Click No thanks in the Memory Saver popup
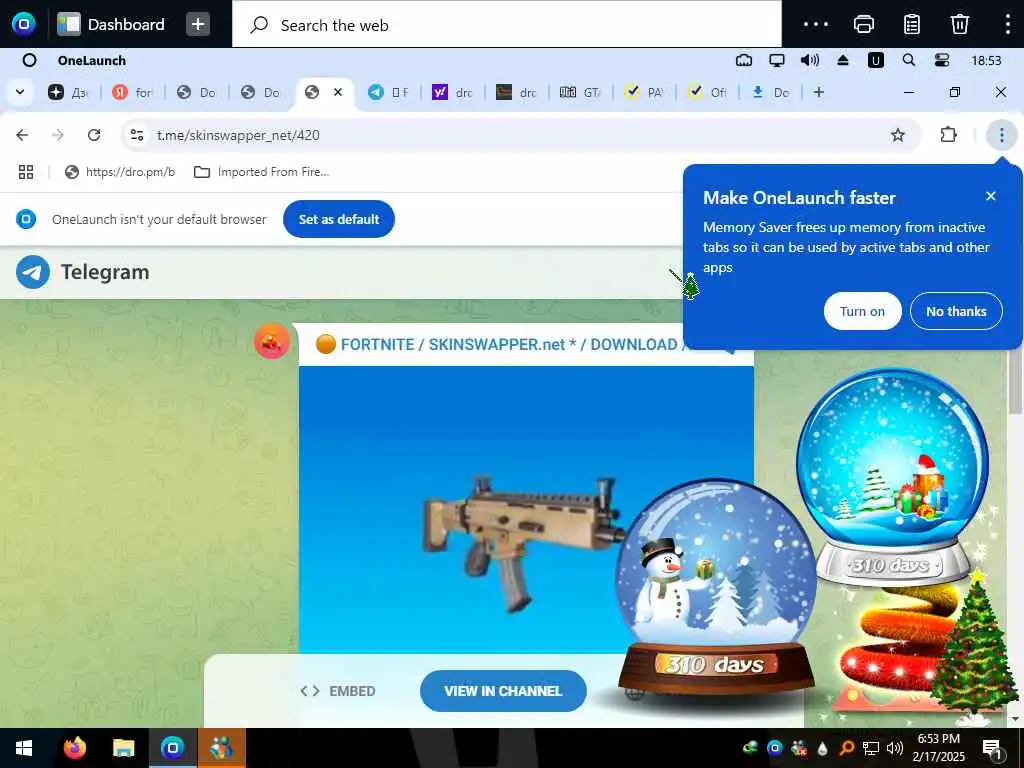The width and height of the screenshot is (1024, 768). click(x=956, y=312)
